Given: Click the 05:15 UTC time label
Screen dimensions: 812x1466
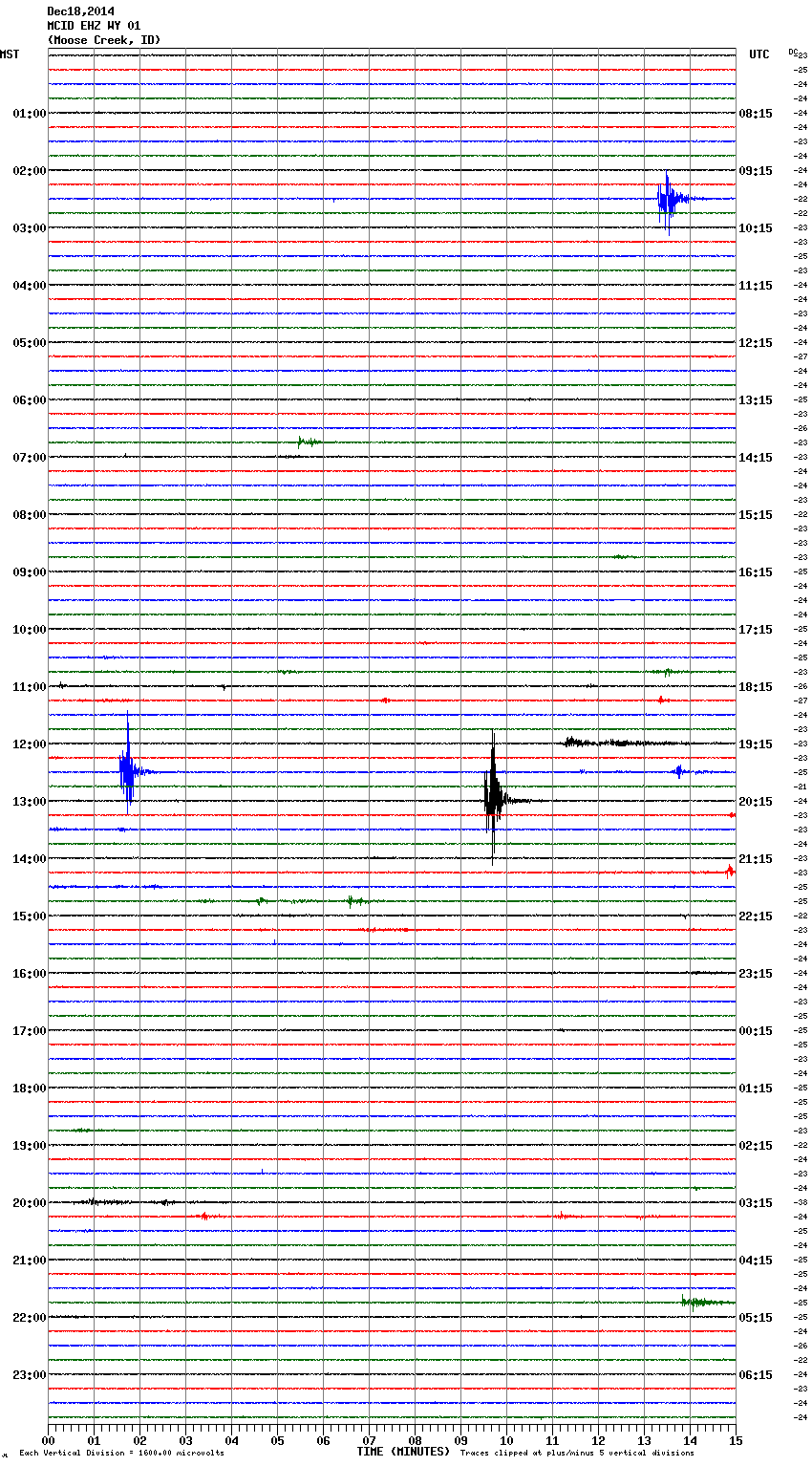Looking at the screenshot, I should coord(756,1318).
